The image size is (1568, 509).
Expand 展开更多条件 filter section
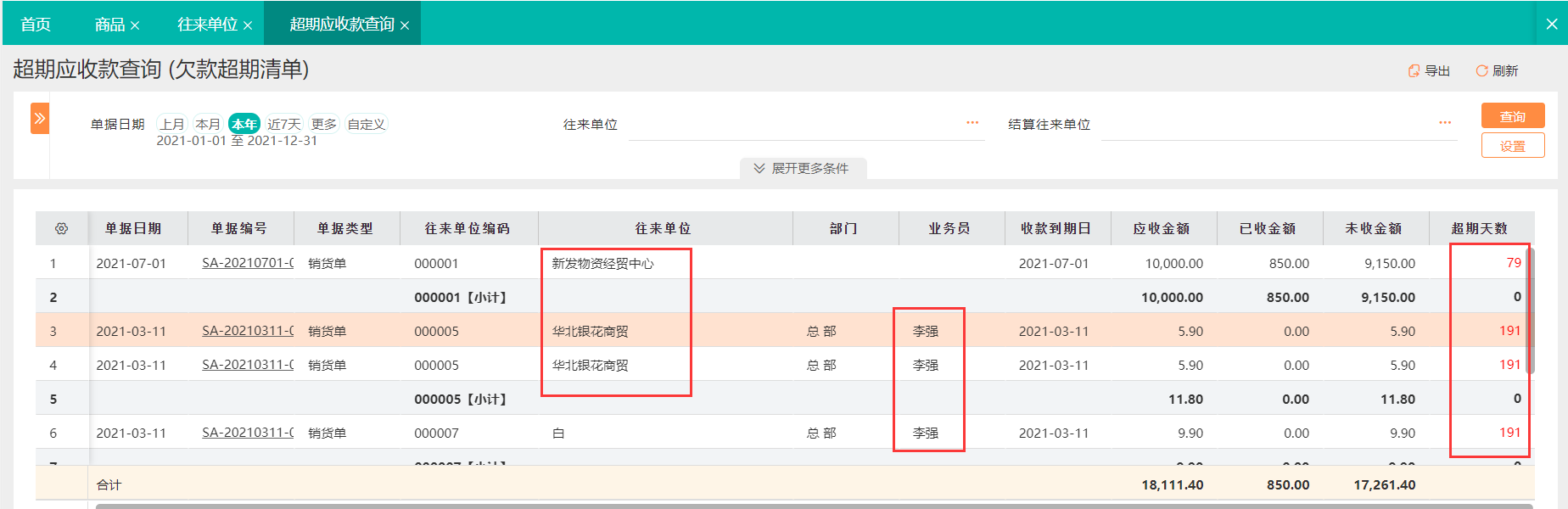coord(803,168)
